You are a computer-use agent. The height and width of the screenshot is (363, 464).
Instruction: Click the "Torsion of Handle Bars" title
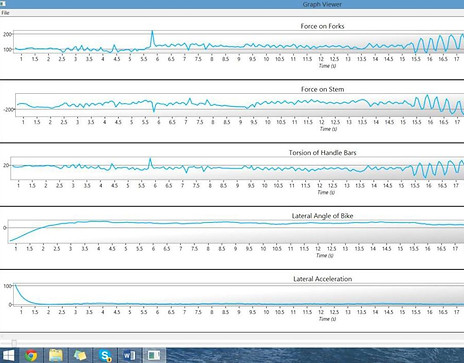pos(322,153)
